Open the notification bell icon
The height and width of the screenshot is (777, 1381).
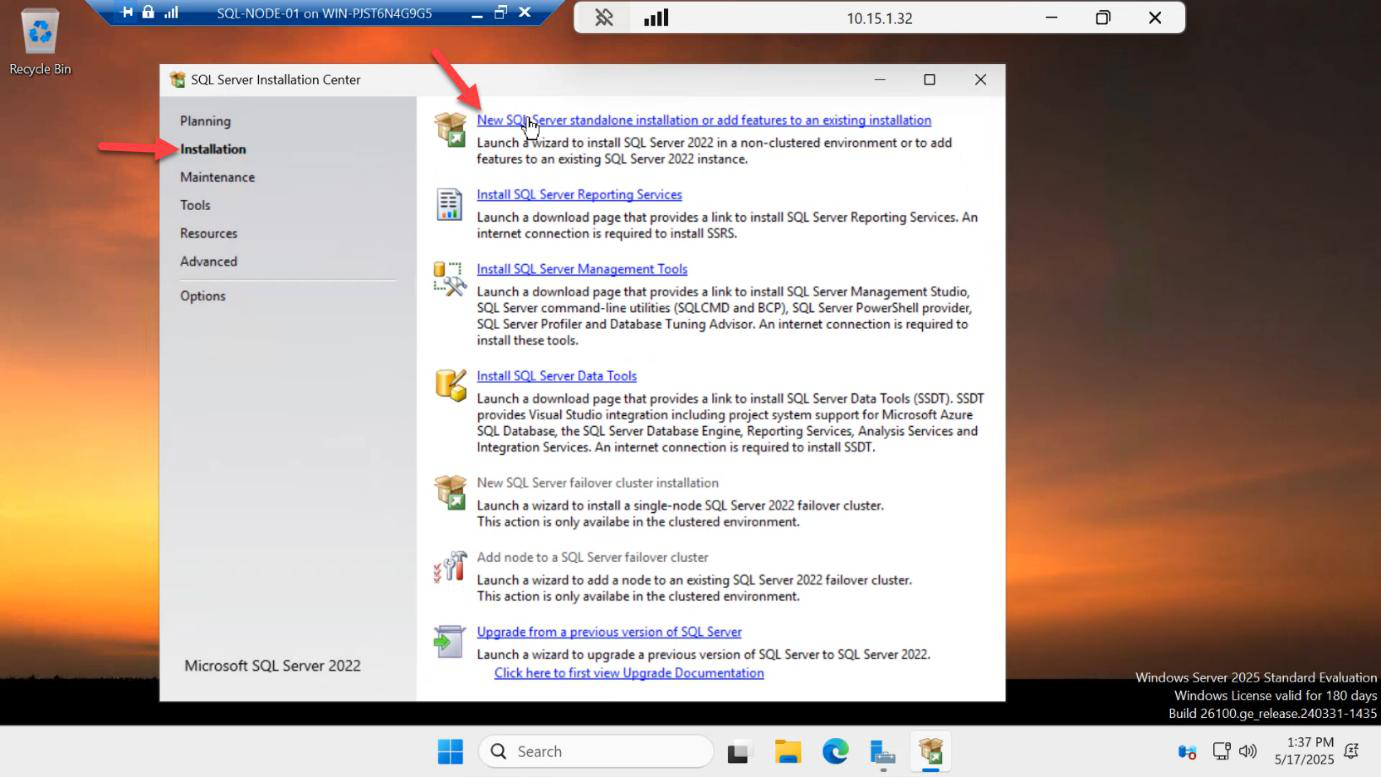[1352, 751]
